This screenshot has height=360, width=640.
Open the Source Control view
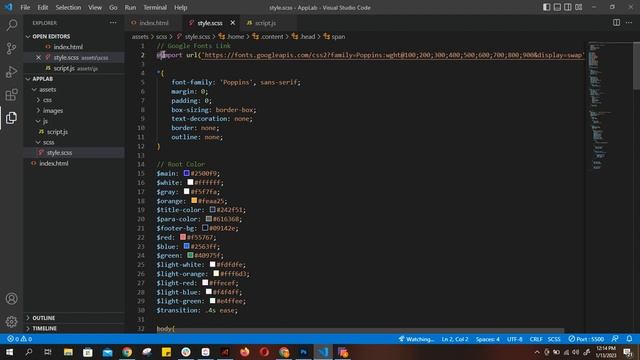tap(11, 48)
